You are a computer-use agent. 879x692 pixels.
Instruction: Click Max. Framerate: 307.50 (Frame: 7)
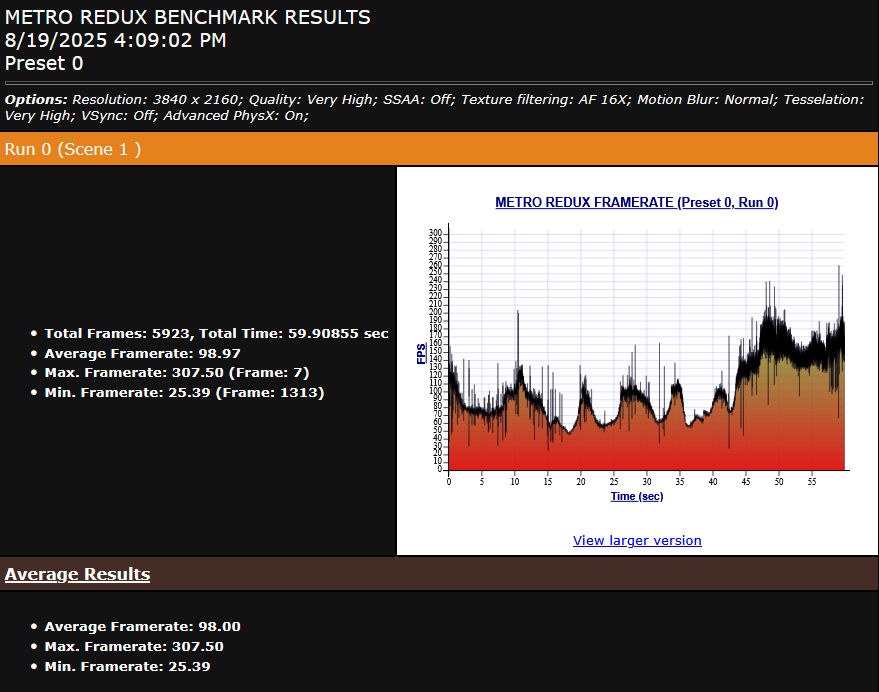pyautogui.click(x=177, y=373)
